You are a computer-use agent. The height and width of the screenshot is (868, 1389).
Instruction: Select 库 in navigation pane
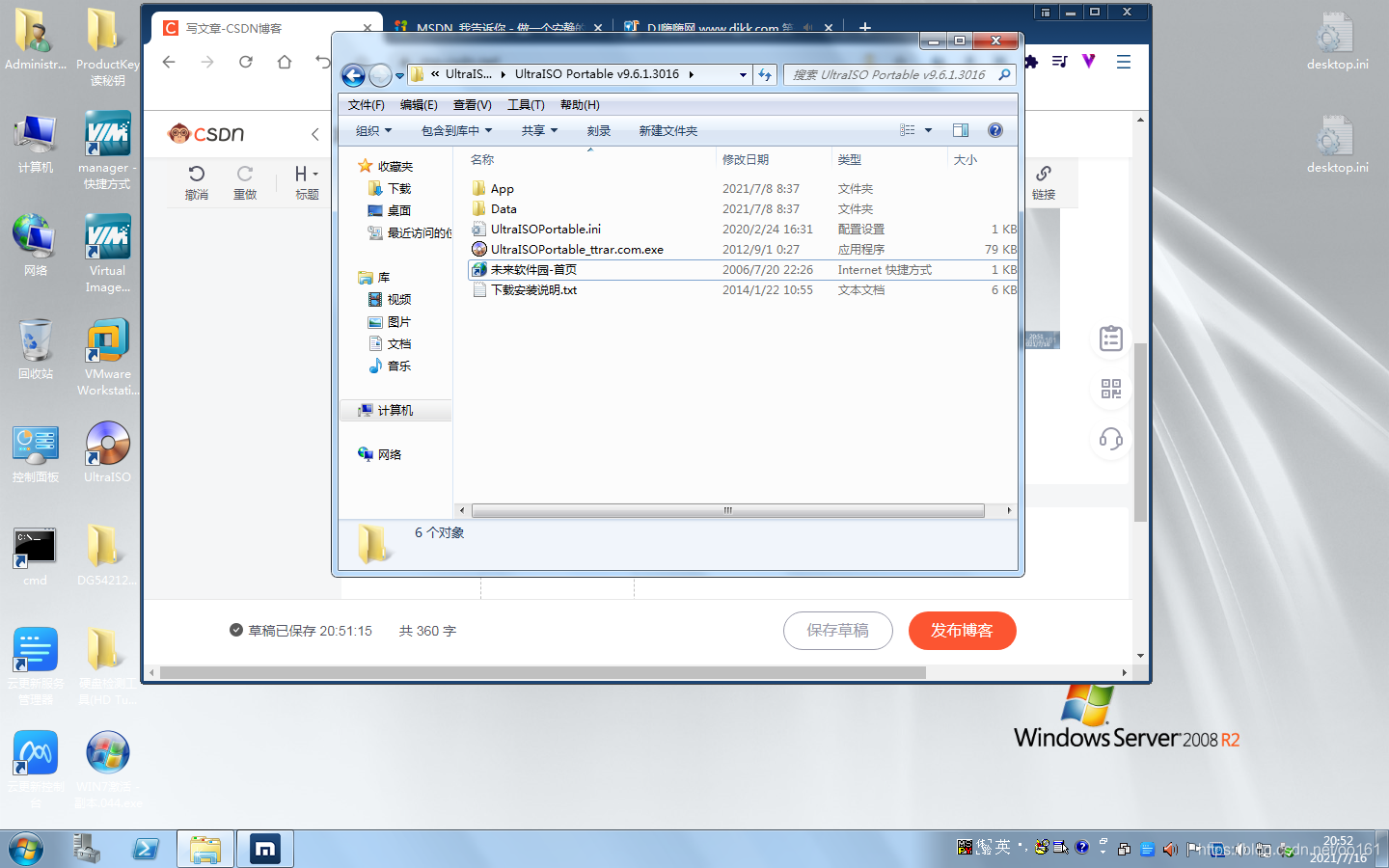pyautogui.click(x=383, y=277)
